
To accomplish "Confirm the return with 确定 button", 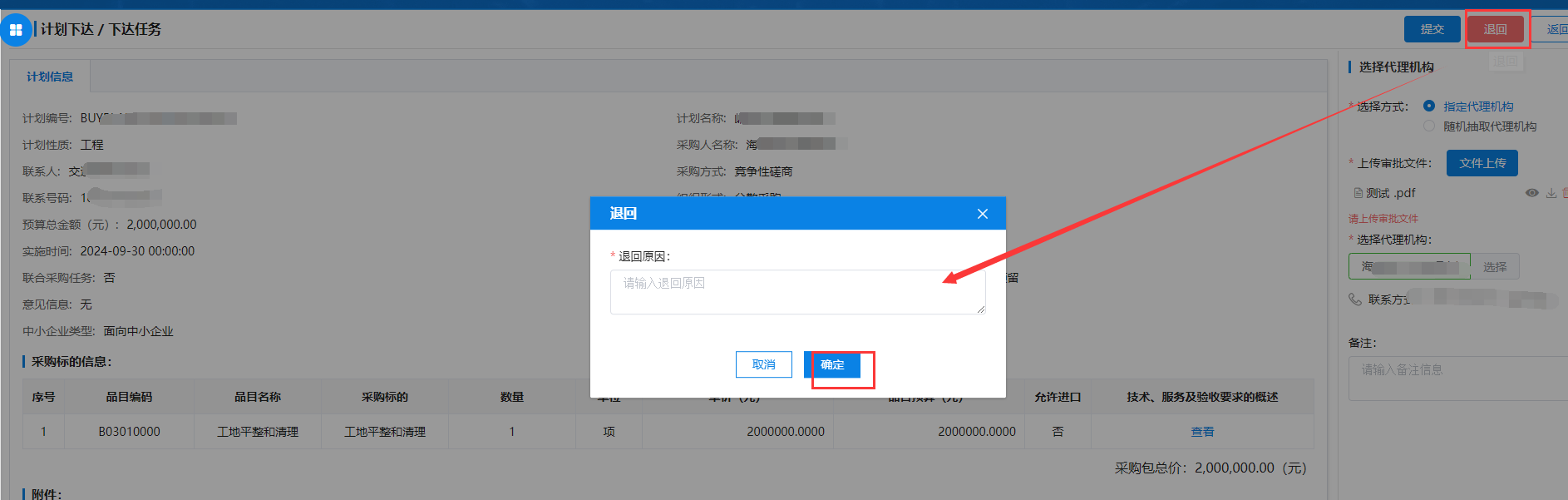I will (832, 364).
